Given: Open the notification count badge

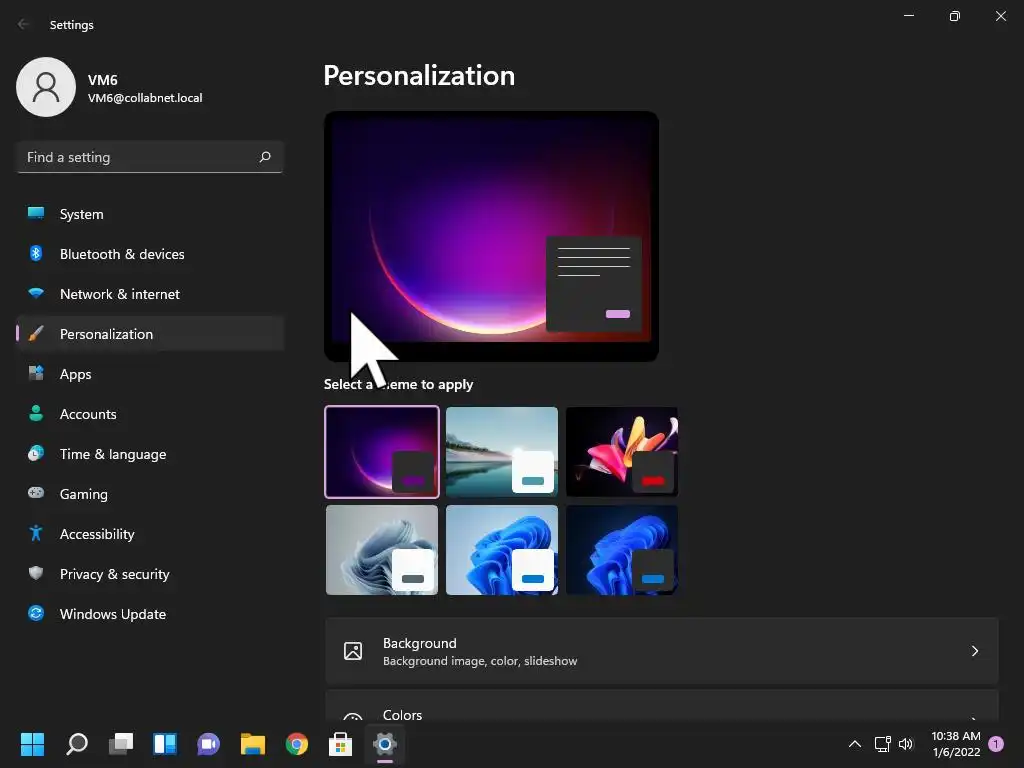Looking at the screenshot, I should 996,744.
